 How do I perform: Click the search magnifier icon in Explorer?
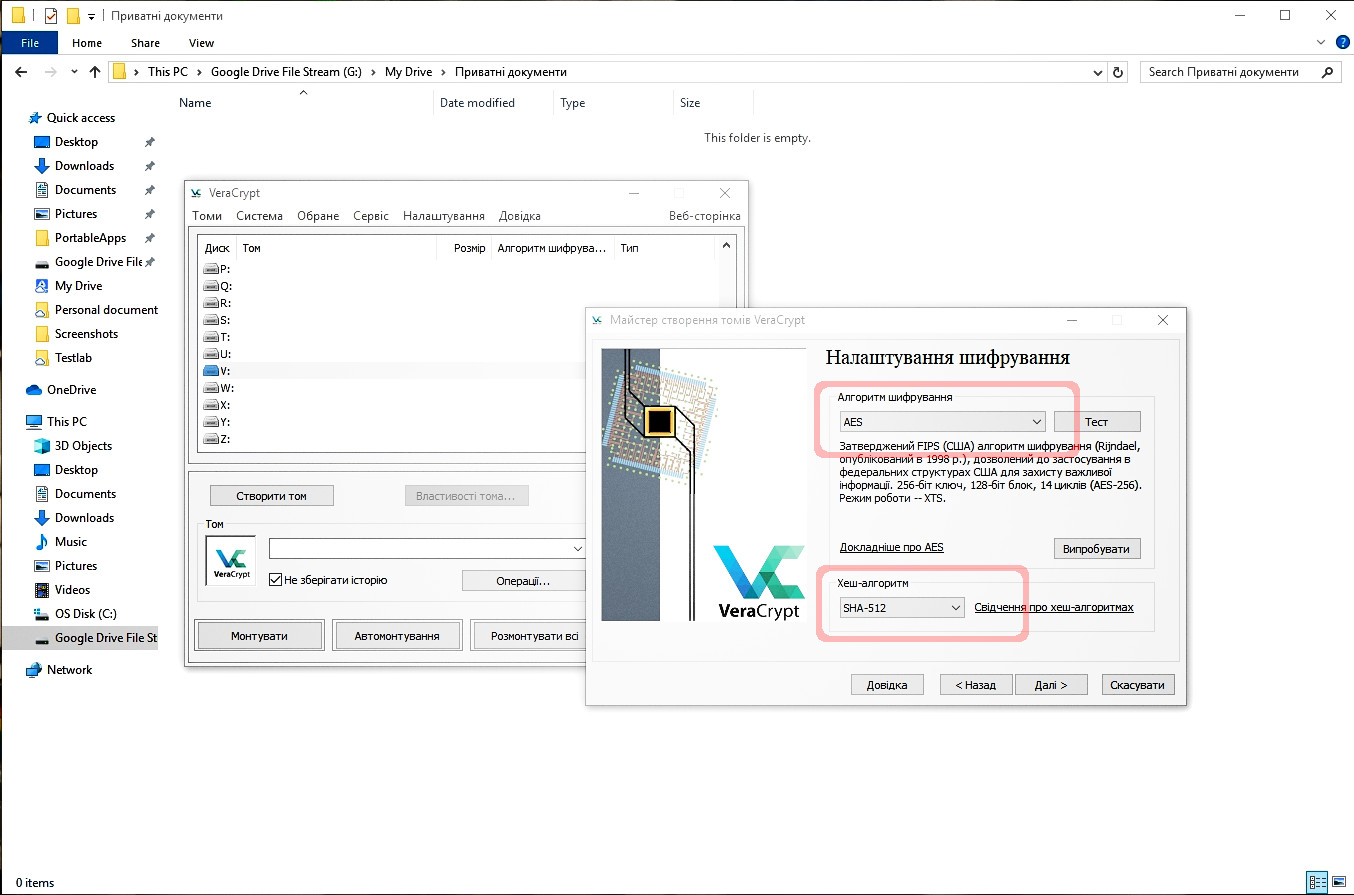pyautogui.click(x=1328, y=72)
